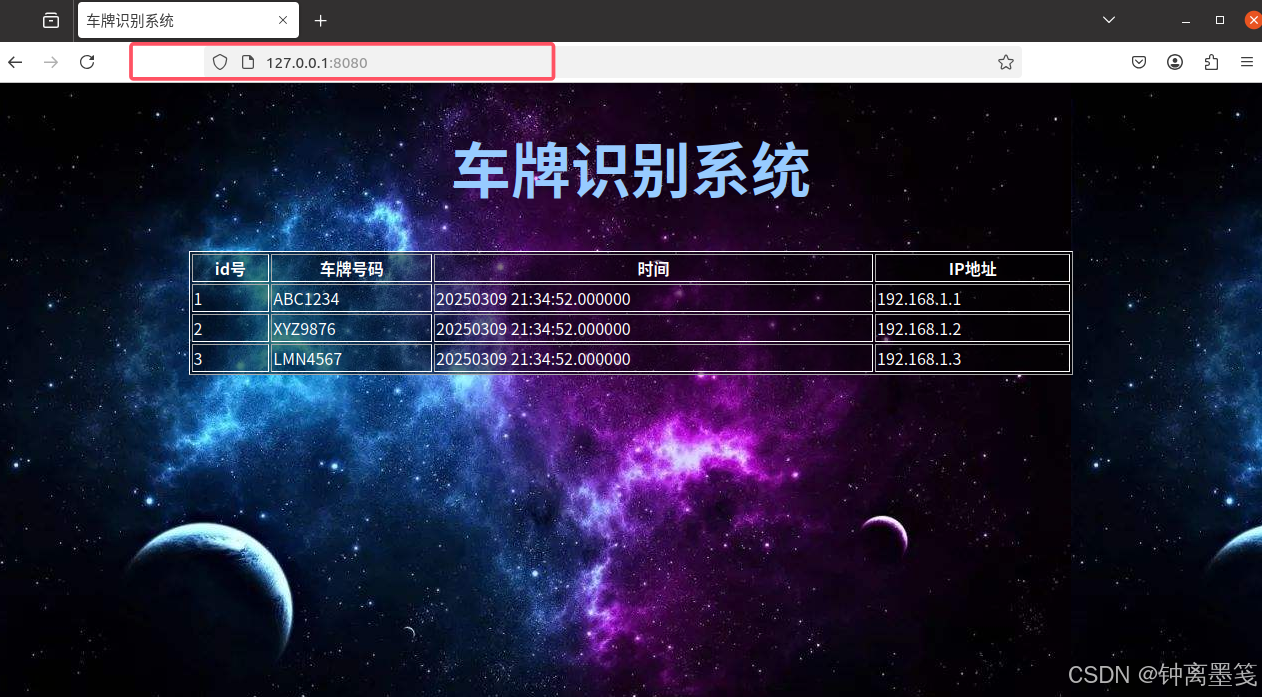Screen dimensions: 1262x697
Task: Click id cell 3 in LMN4567 row
Action: (230, 358)
